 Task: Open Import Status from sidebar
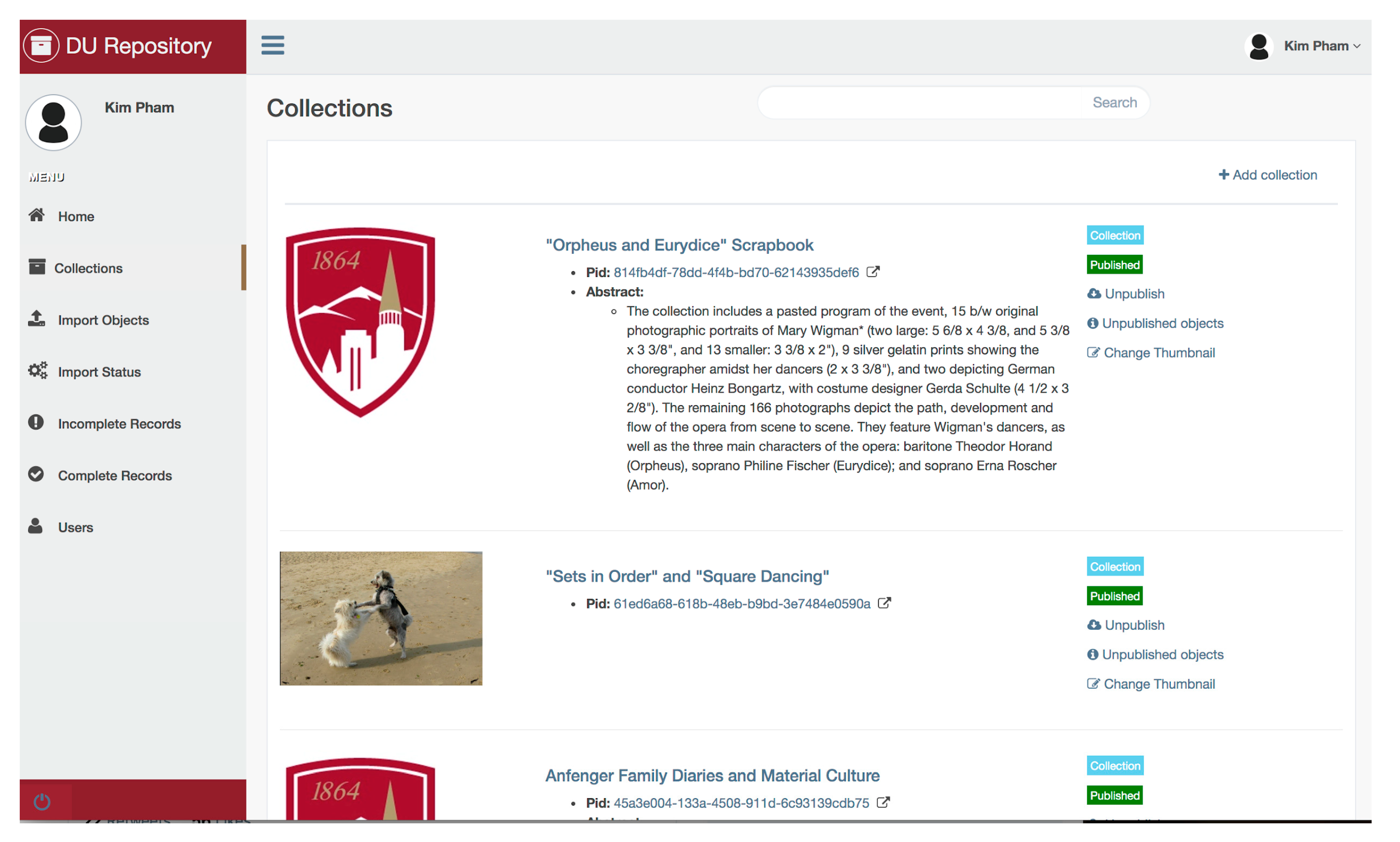(x=99, y=372)
